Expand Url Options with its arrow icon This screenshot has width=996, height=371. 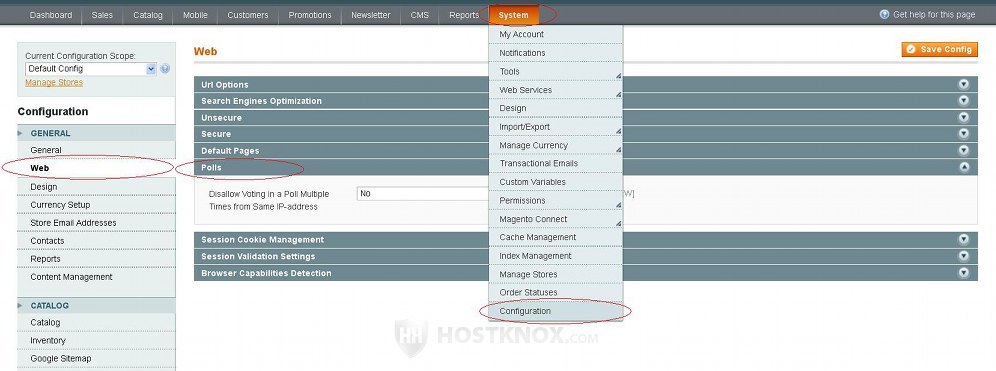tap(964, 84)
